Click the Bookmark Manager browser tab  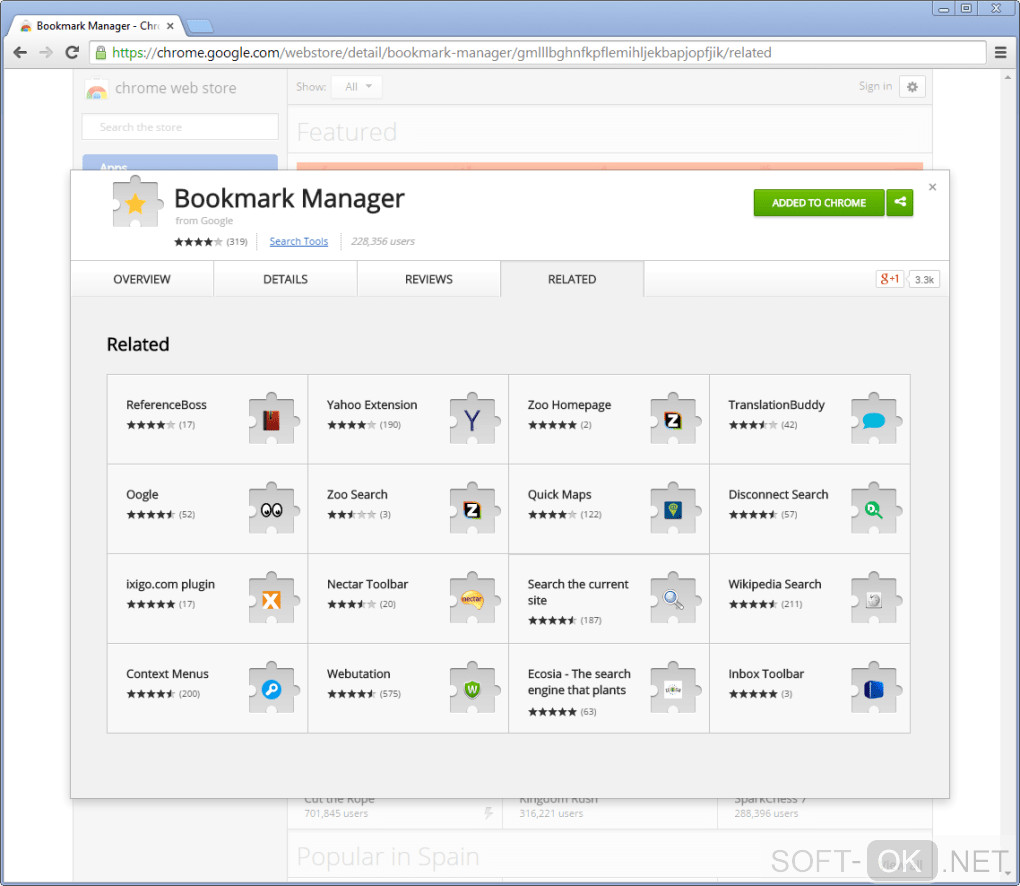[x=96, y=26]
